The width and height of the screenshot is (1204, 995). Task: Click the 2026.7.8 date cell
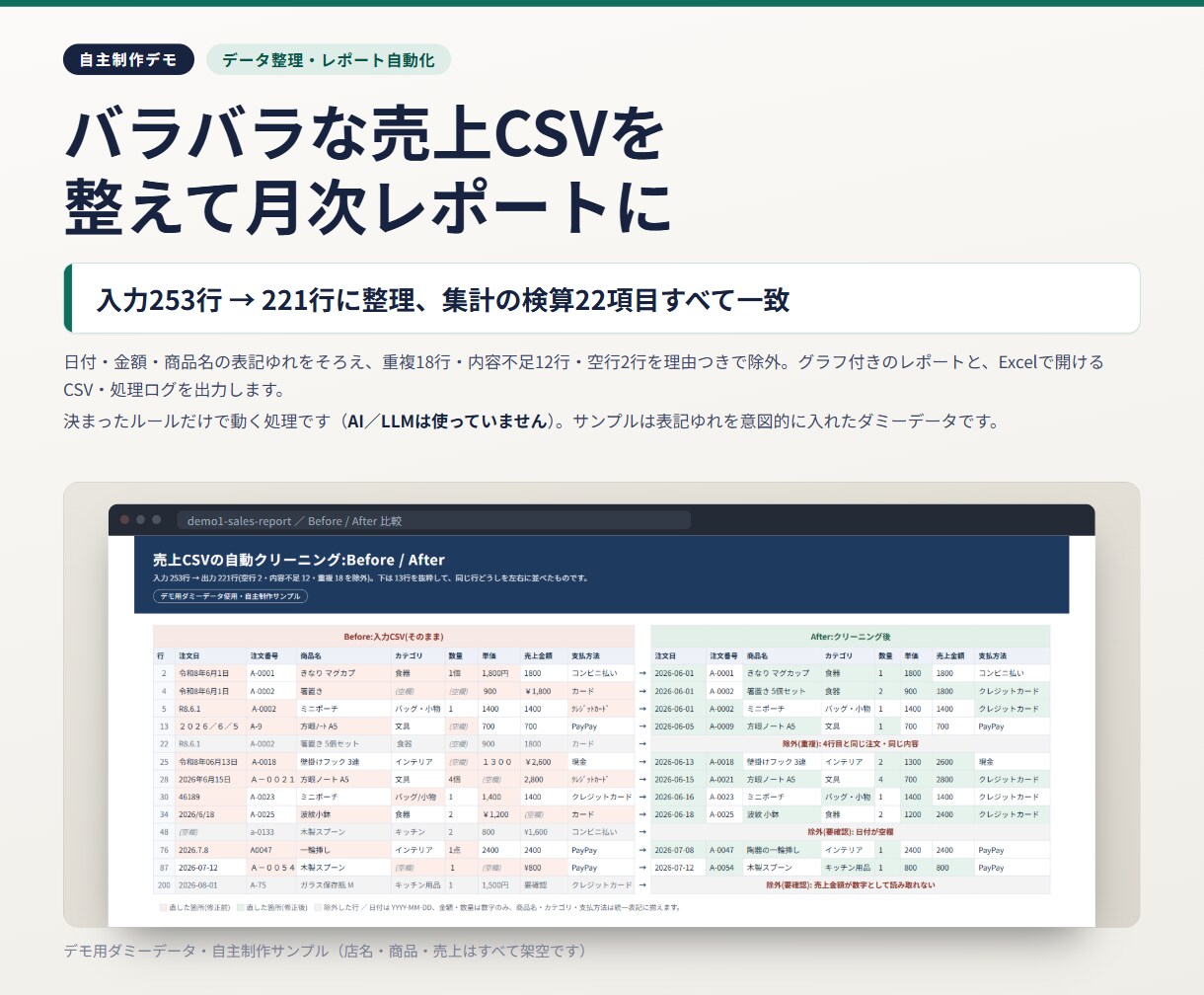coord(210,850)
